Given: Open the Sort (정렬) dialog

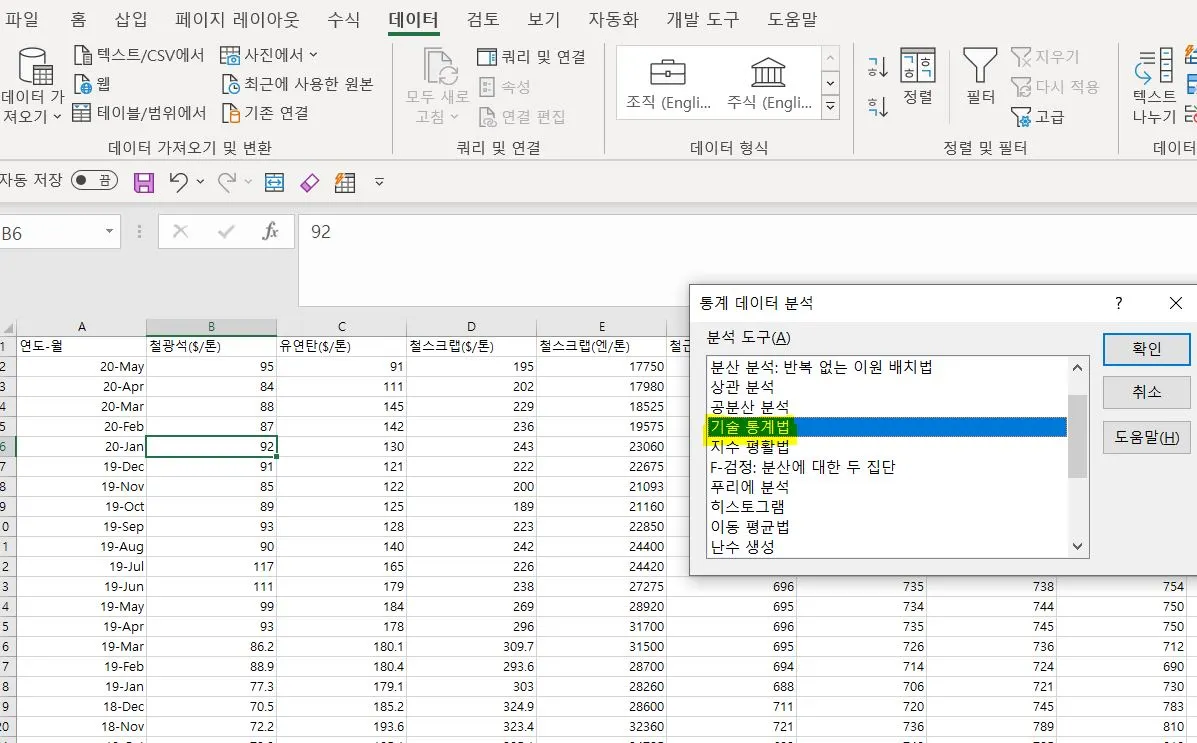Looking at the screenshot, I should 918,76.
